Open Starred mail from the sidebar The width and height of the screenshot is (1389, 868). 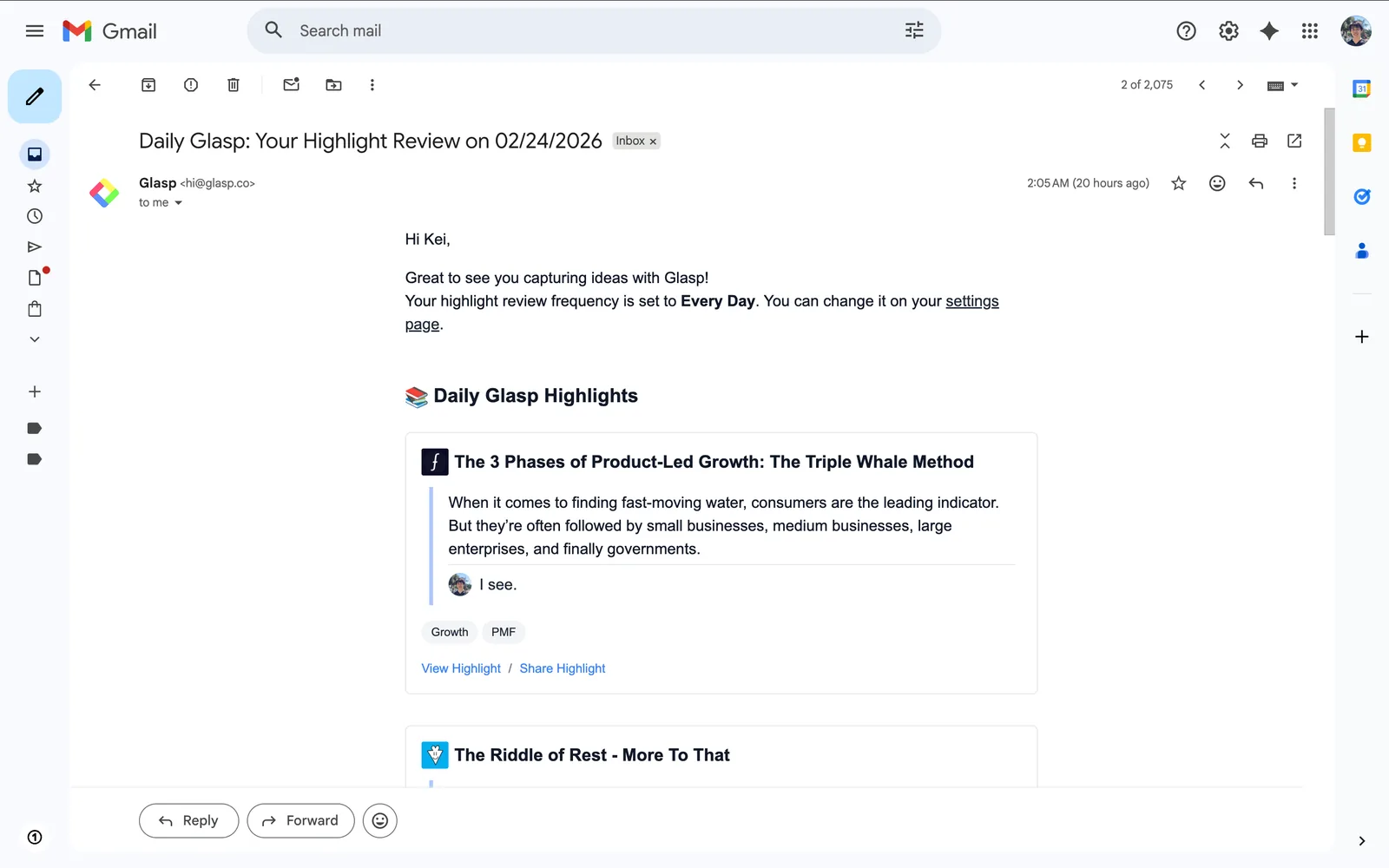(35, 186)
